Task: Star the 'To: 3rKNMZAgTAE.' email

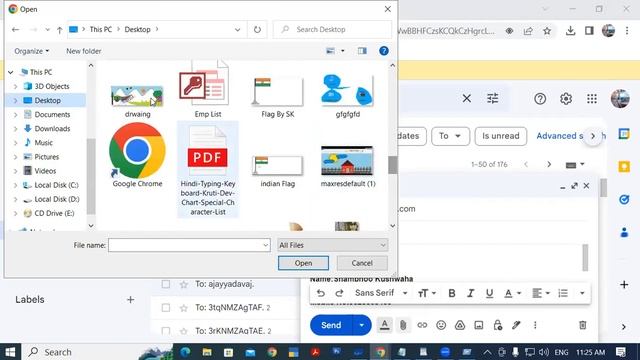Action: 184,331
